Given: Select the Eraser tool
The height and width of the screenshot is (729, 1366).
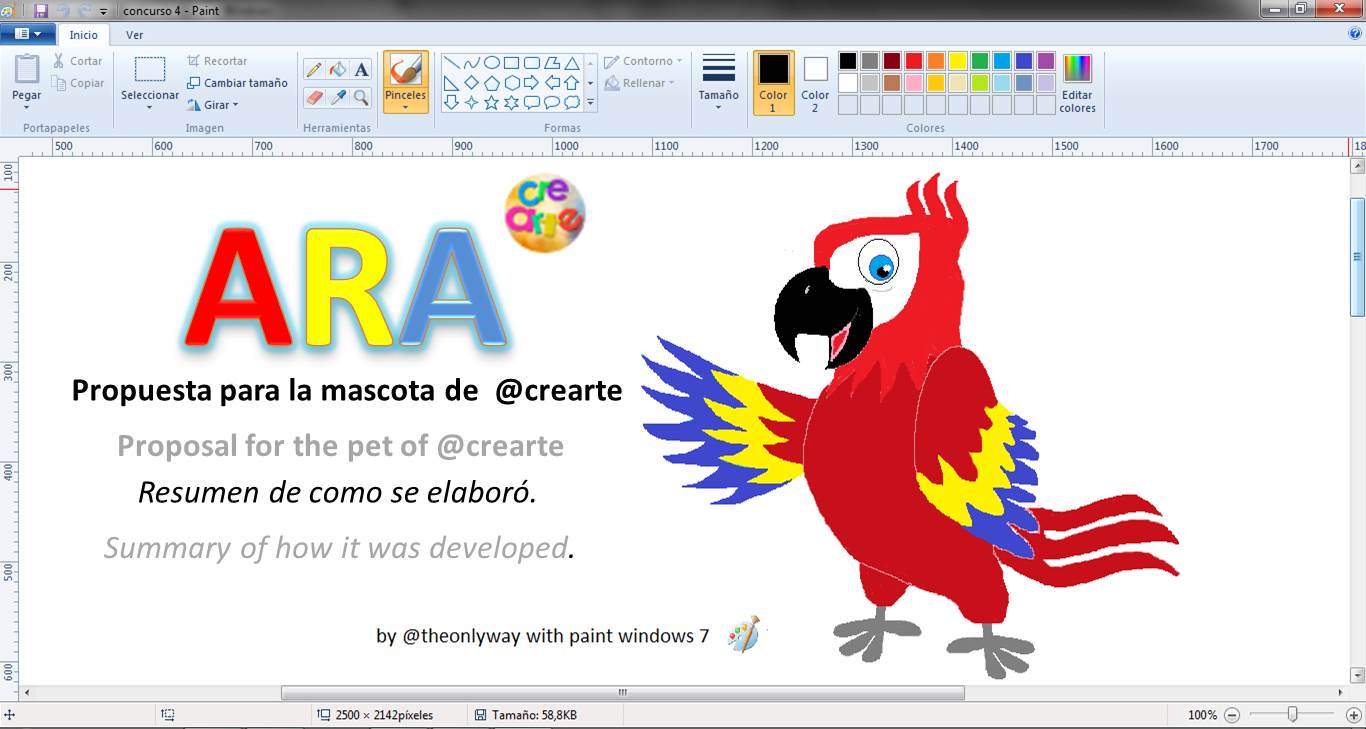Looking at the screenshot, I should [x=314, y=97].
